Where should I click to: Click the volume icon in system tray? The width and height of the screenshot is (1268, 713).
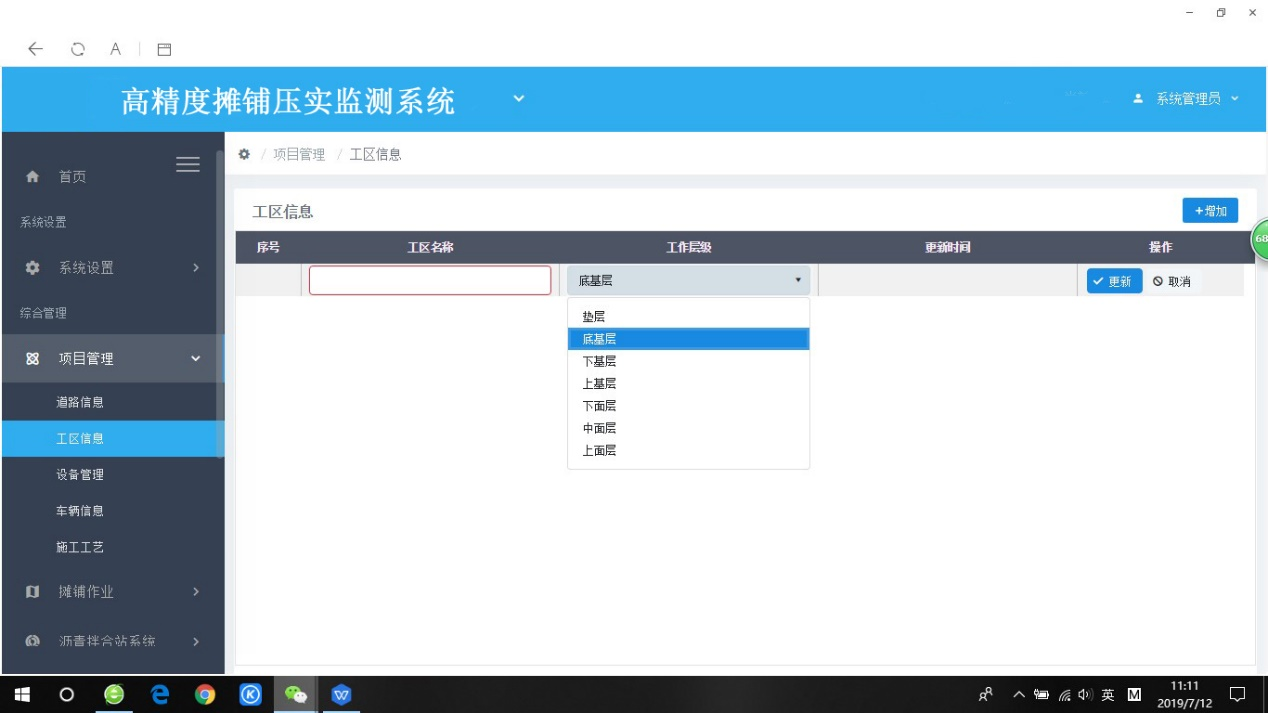(x=1085, y=695)
